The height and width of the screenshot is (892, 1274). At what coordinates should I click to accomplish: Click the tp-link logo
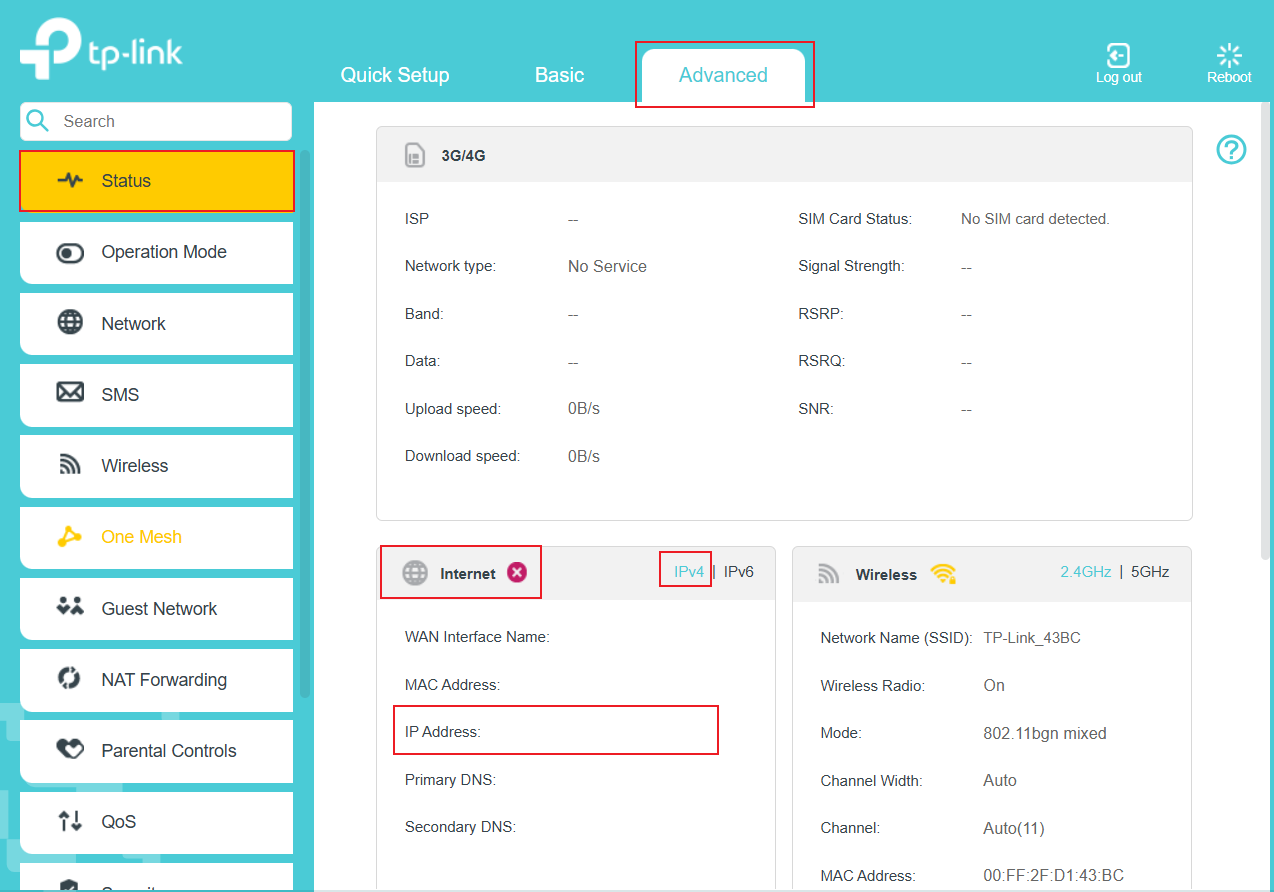(x=100, y=46)
